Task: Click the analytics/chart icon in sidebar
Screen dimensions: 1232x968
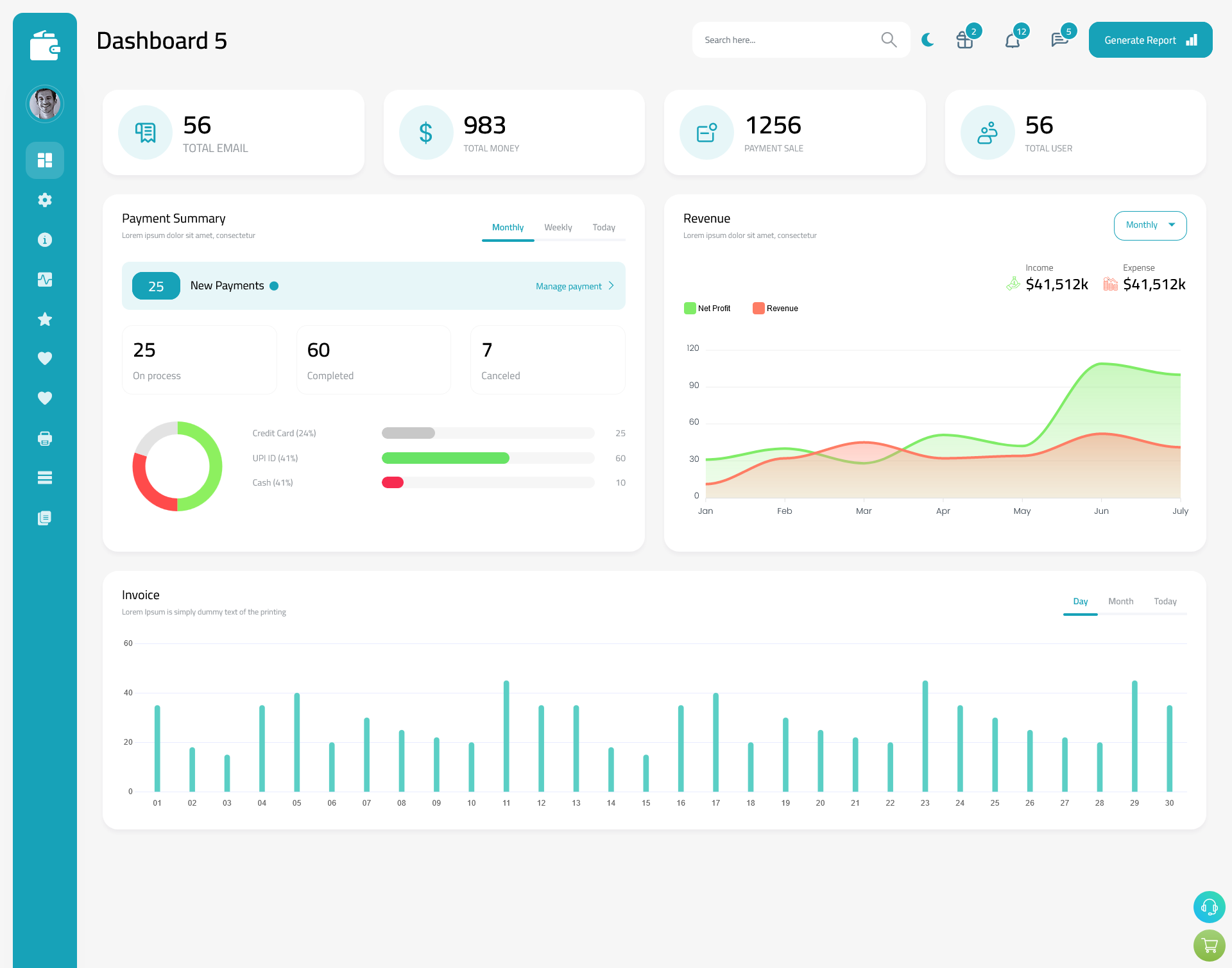Action: (x=45, y=279)
